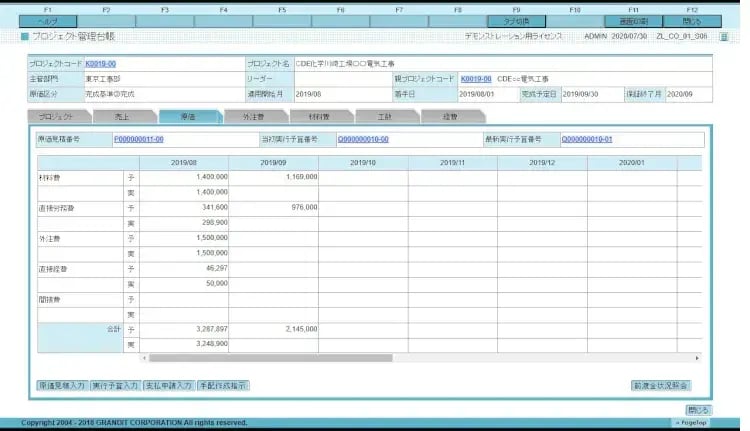The image size is (750, 431).
Task: Click the 支払申請入力 button
Action: tap(167, 384)
